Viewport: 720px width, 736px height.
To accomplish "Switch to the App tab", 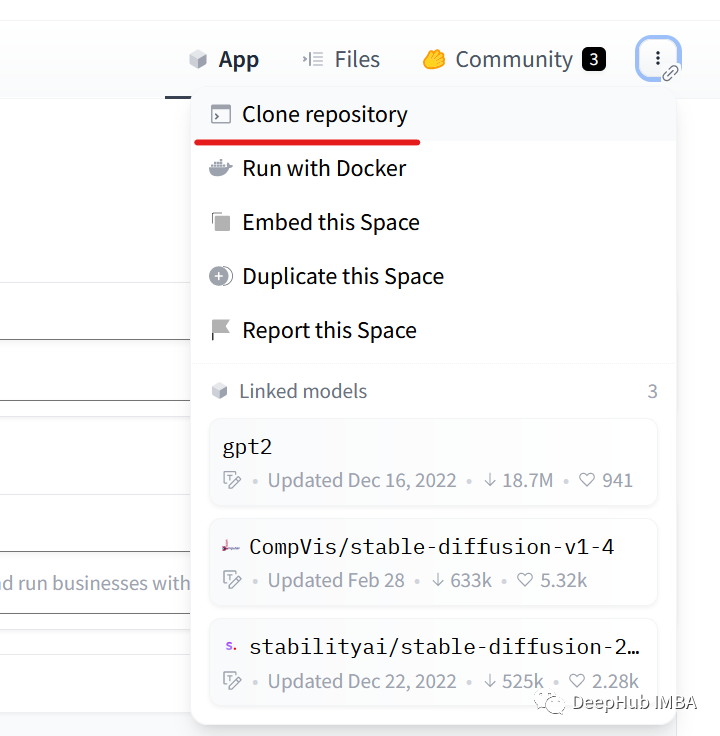I will [223, 60].
